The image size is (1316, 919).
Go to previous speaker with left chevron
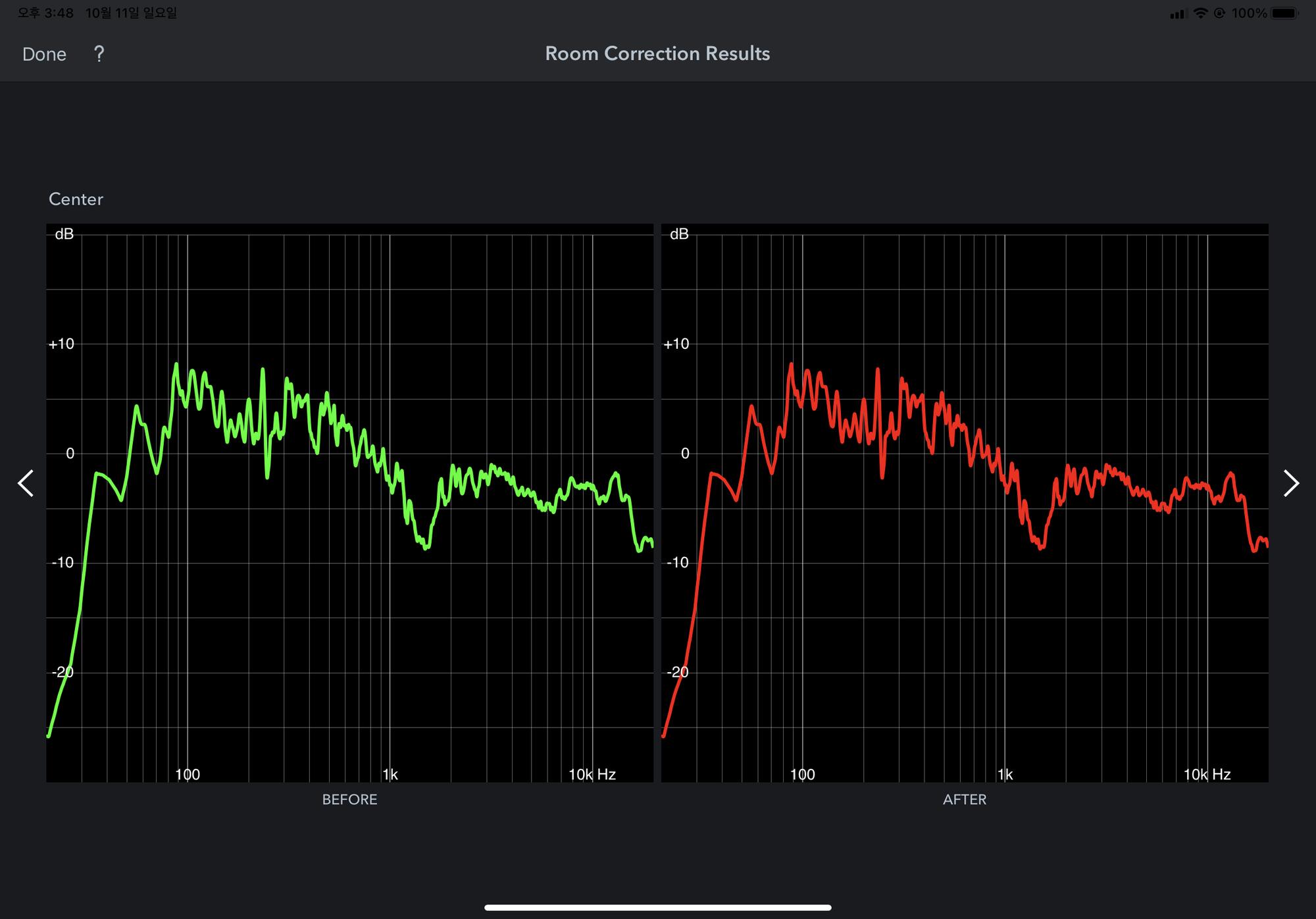tap(26, 483)
